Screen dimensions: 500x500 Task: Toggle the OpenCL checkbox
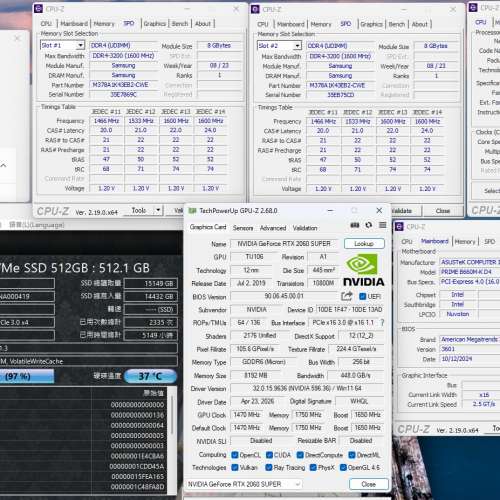click(x=235, y=455)
